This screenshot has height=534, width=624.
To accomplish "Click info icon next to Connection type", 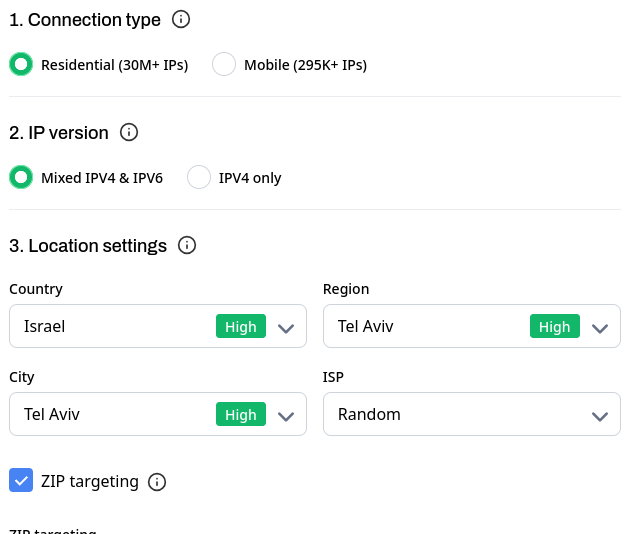I will (181, 19).
